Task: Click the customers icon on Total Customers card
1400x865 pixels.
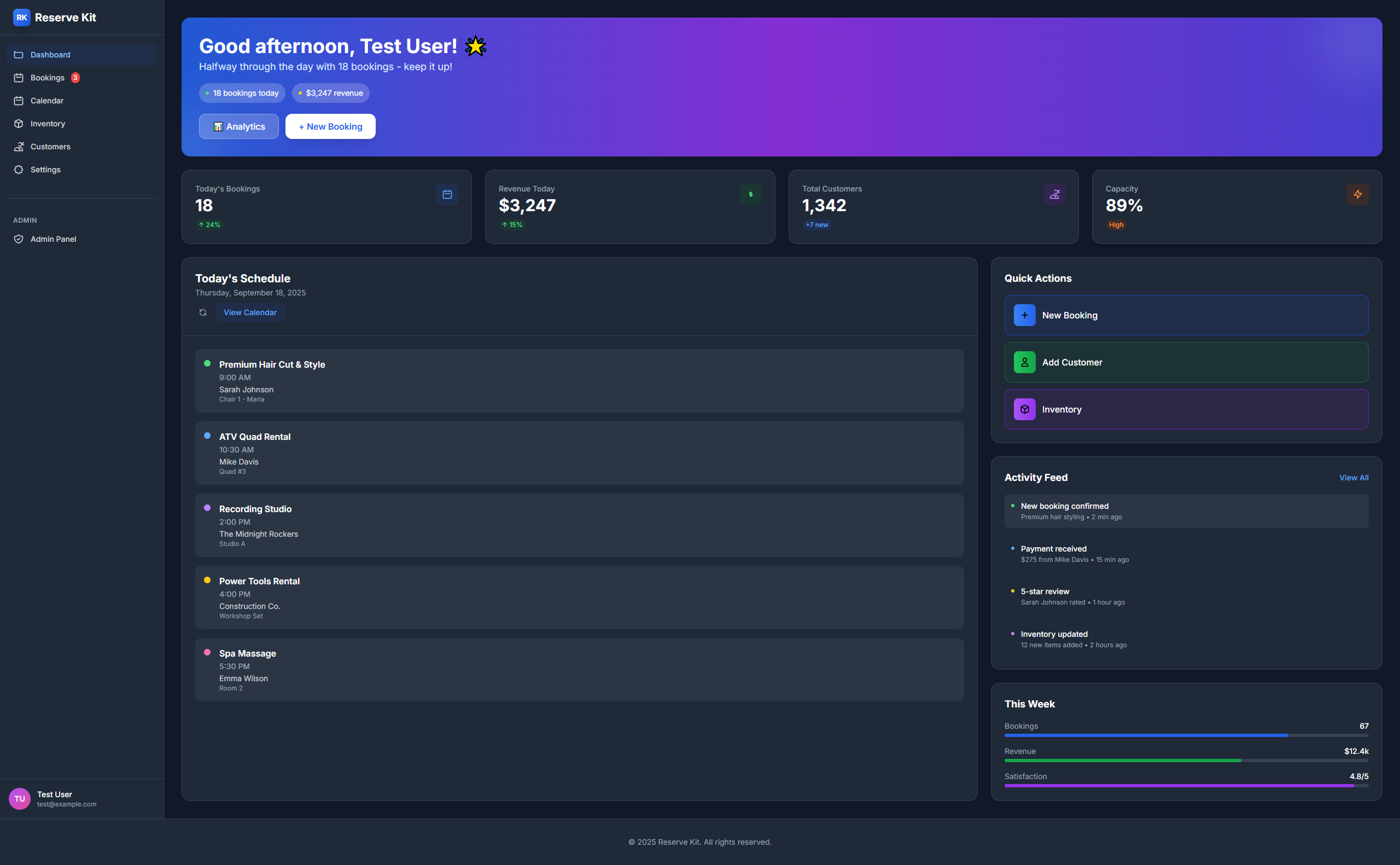Action: pos(1054,195)
